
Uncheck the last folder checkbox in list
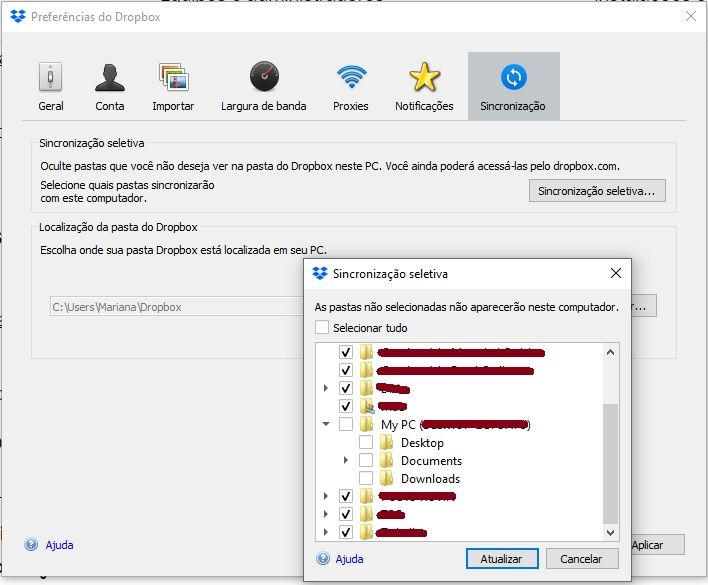[346, 532]
